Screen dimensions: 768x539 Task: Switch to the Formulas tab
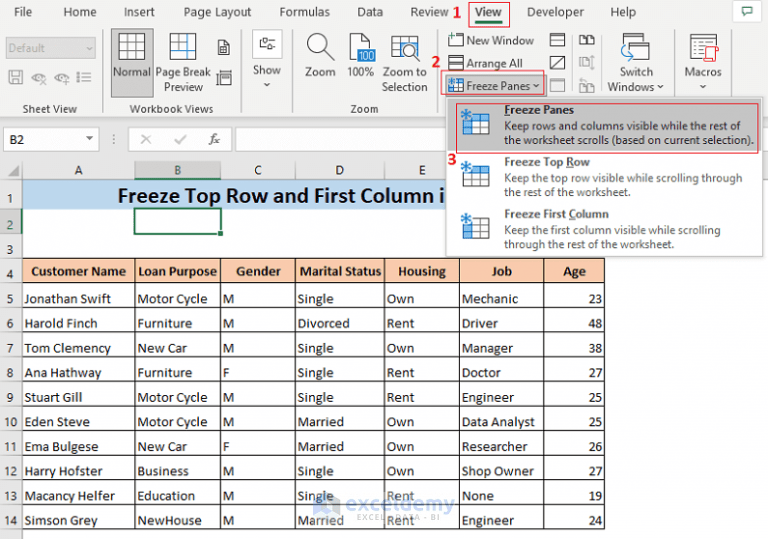(x=305, y=12)
